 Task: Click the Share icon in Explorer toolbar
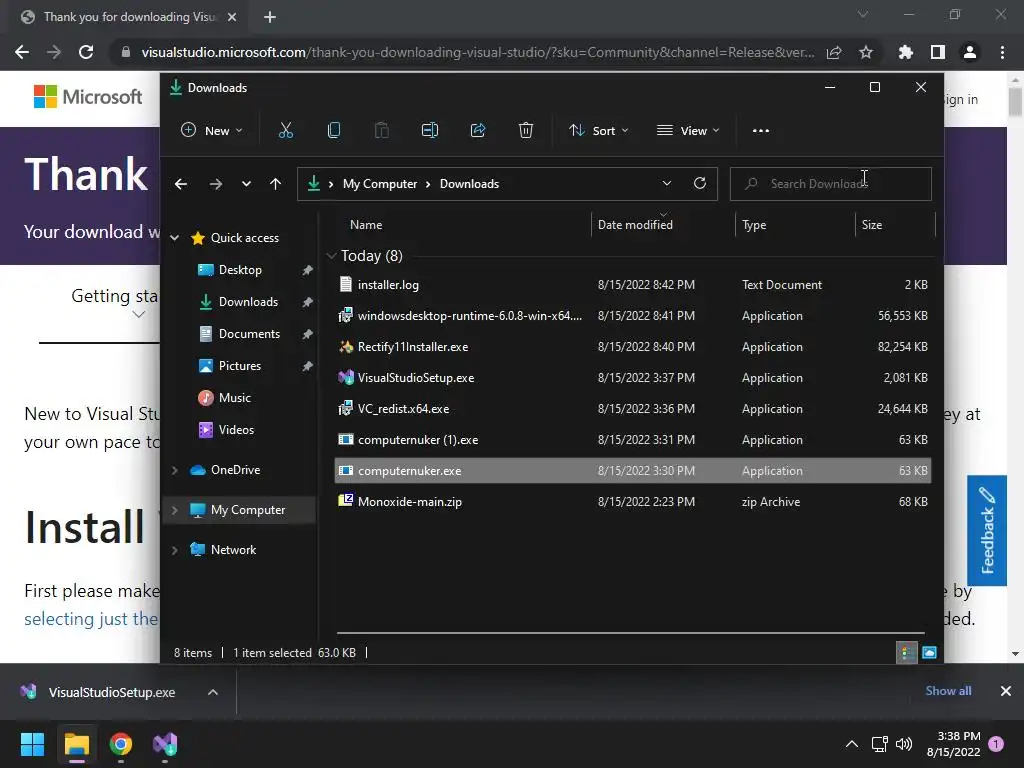478,131
